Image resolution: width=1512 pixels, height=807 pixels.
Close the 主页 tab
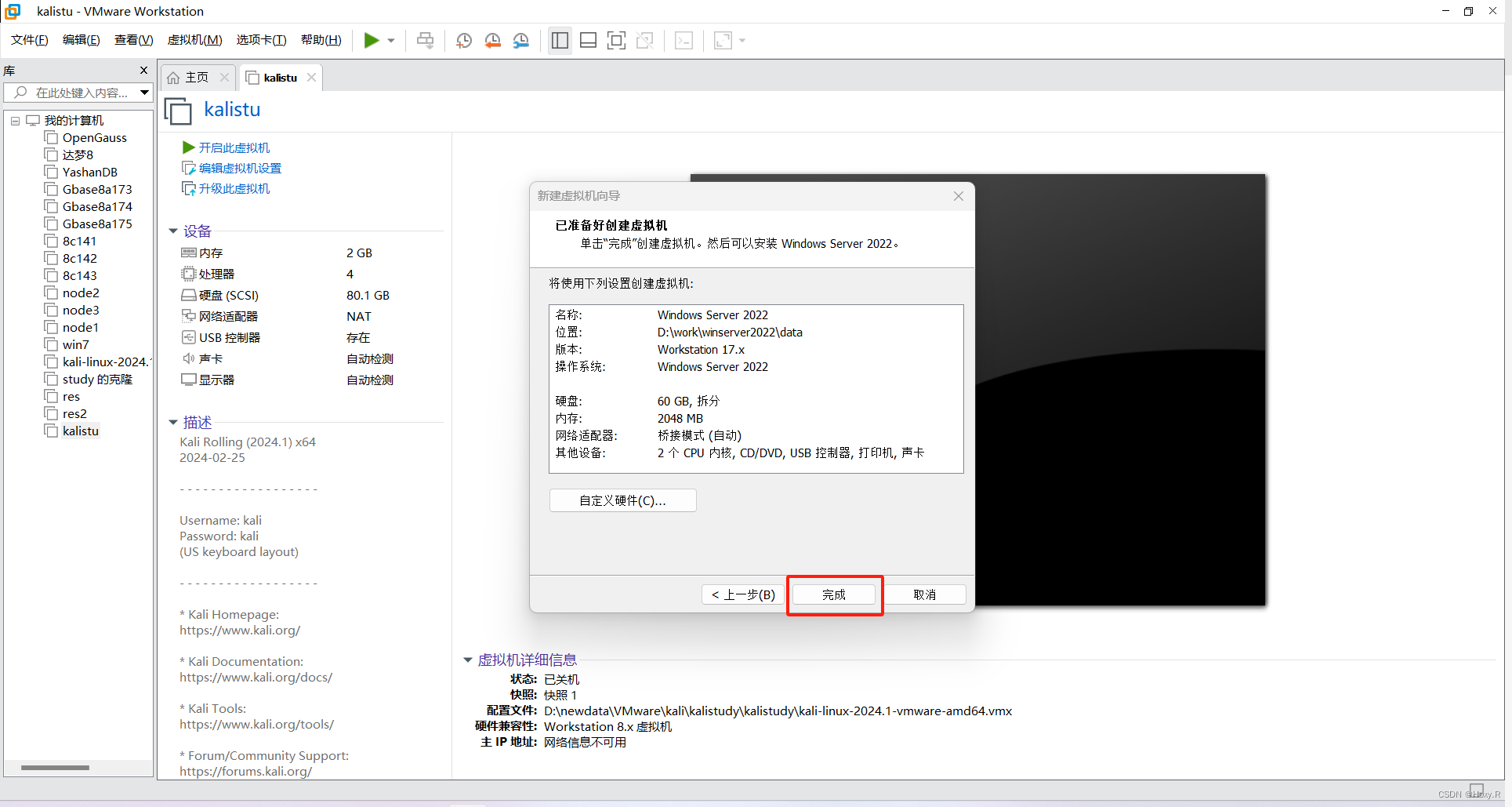(224, 77)
